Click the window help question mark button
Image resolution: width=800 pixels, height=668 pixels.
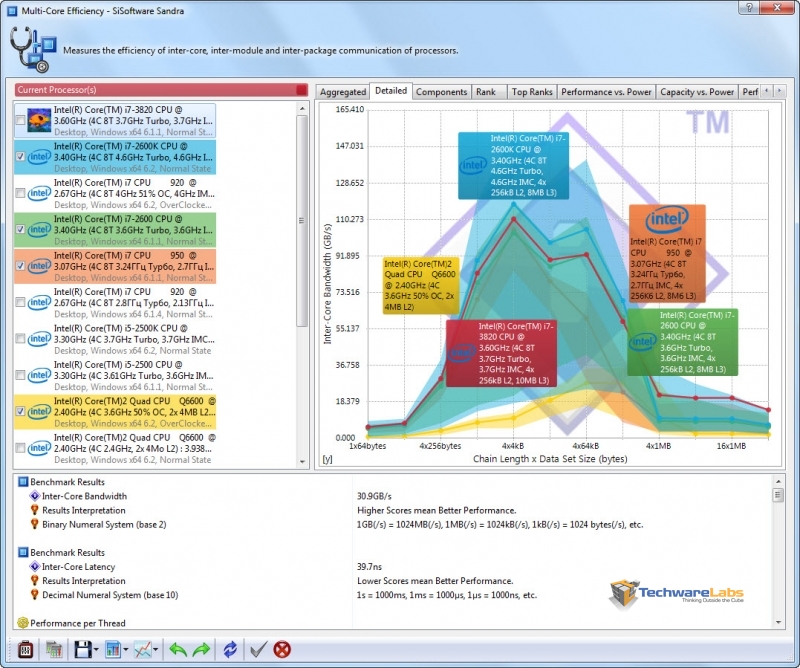[x=749, y=8]
